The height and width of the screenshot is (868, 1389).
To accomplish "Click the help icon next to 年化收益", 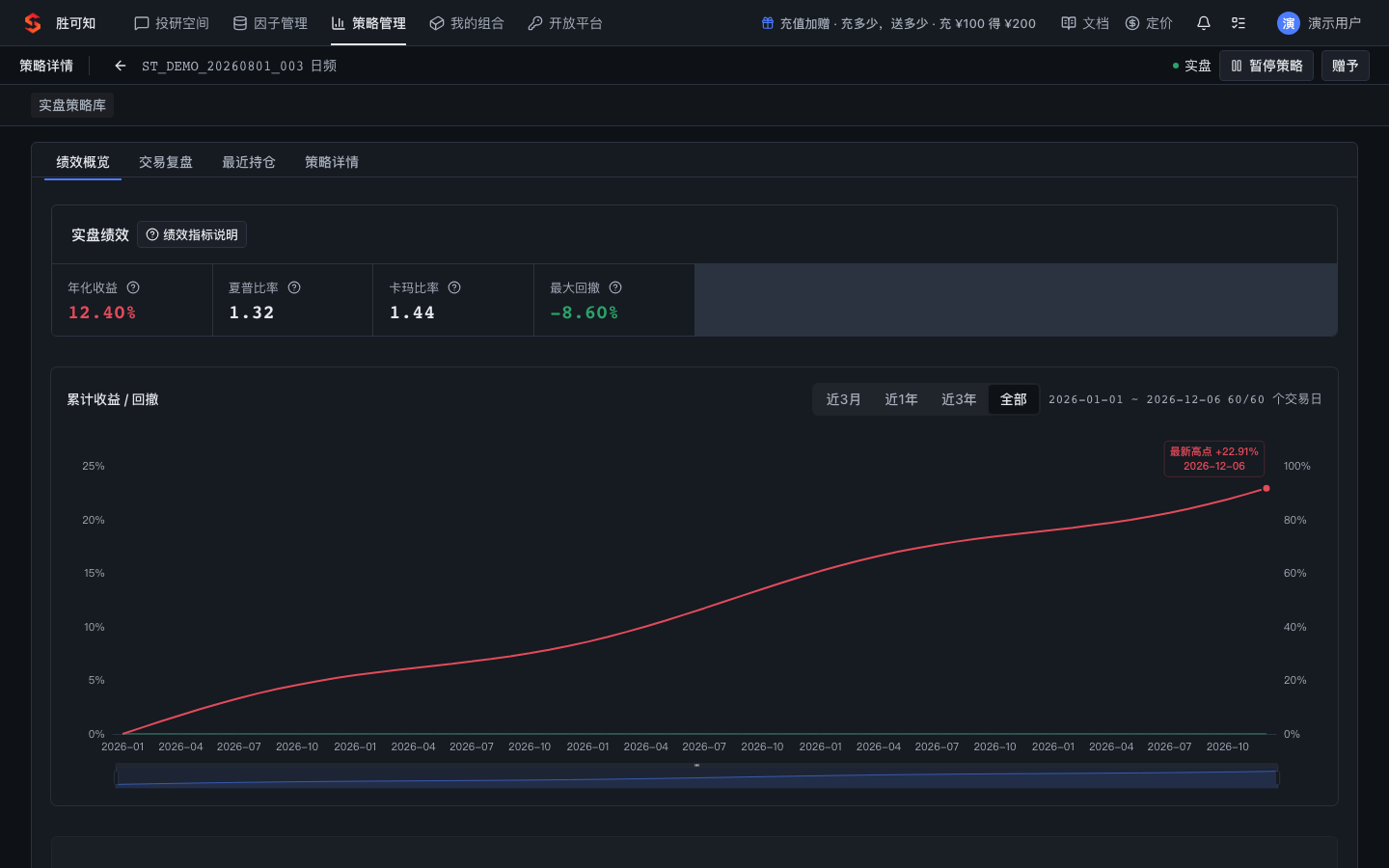I will [x=133, y=287].
